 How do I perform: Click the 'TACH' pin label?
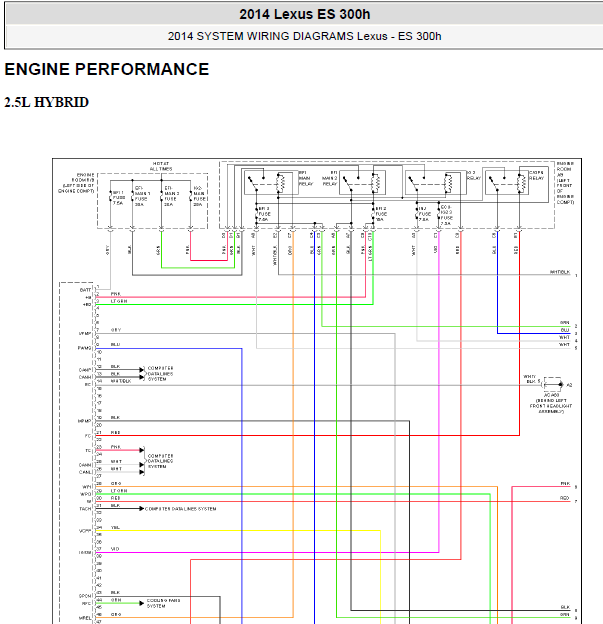85,509
